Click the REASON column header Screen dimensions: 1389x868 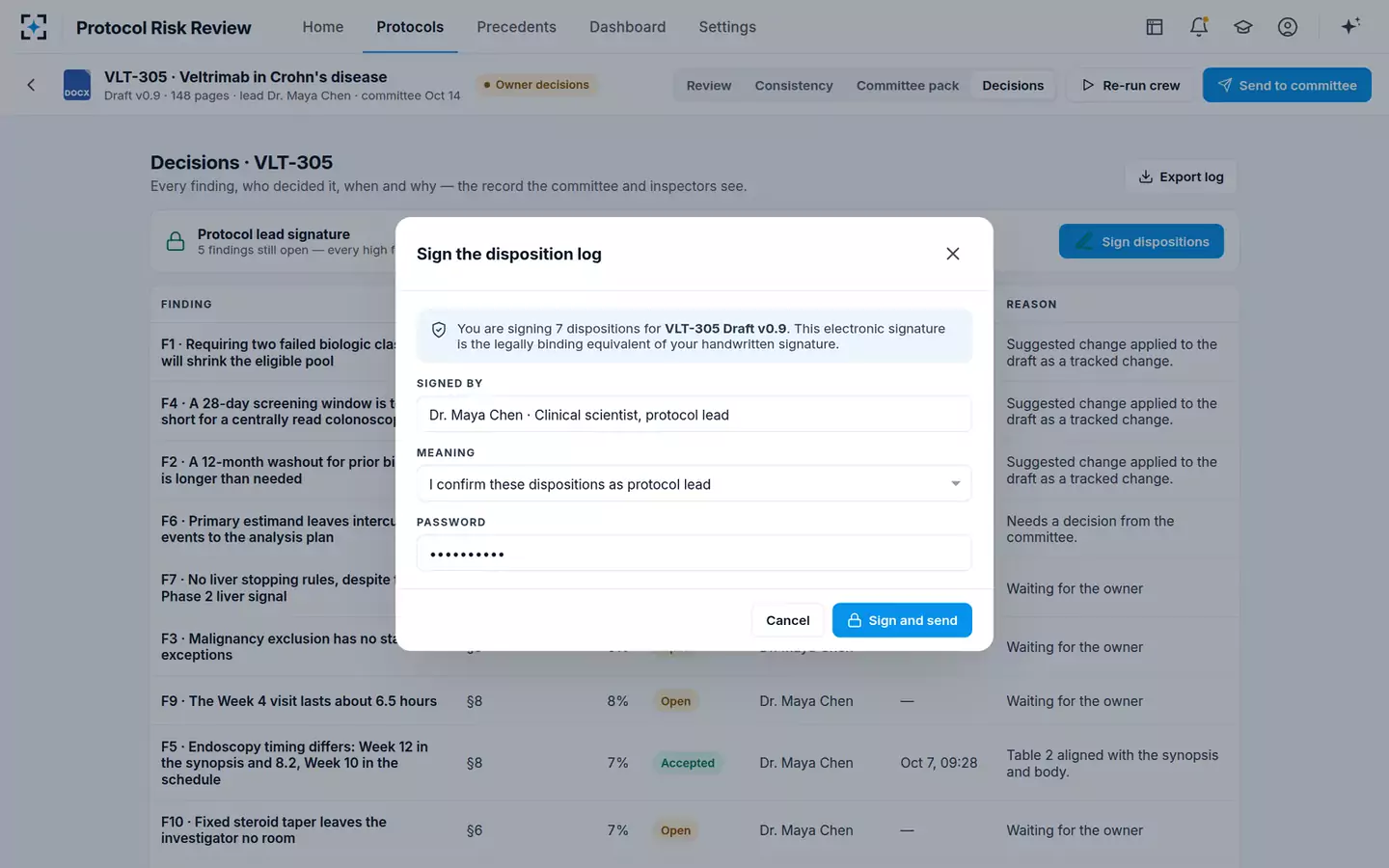pos(1031,304)
